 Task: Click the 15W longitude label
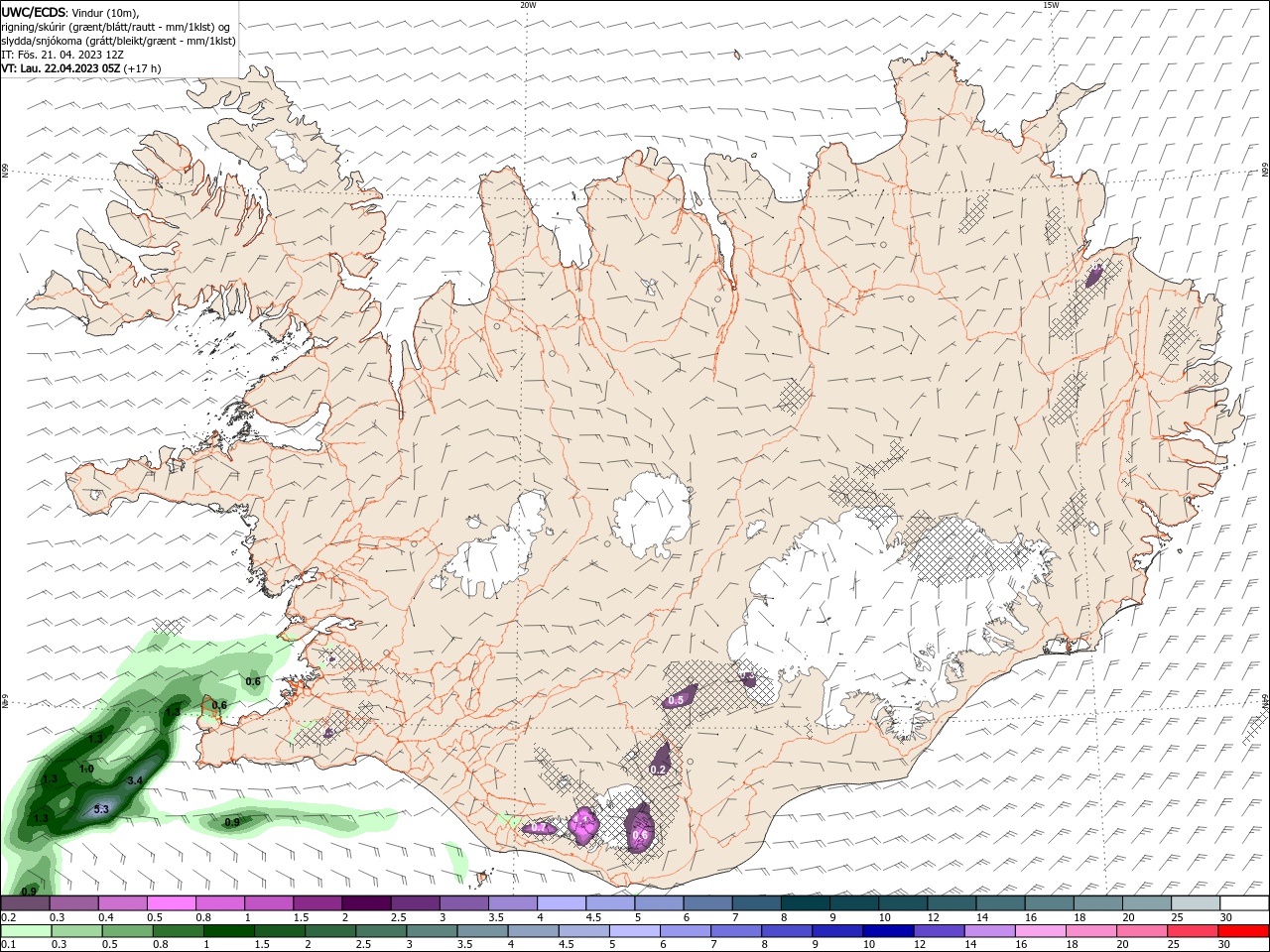(x=1050, y=5)
